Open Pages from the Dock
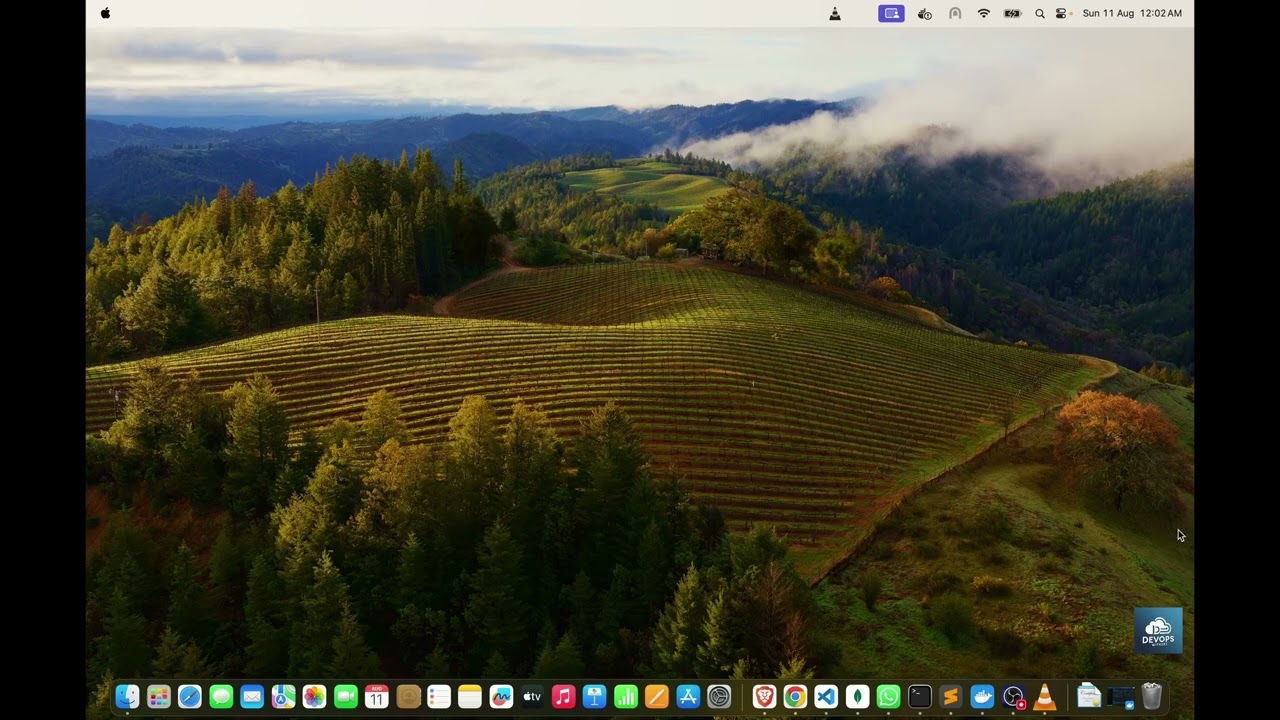Viewport: 1280px width, 720px height. click(657, 697)
